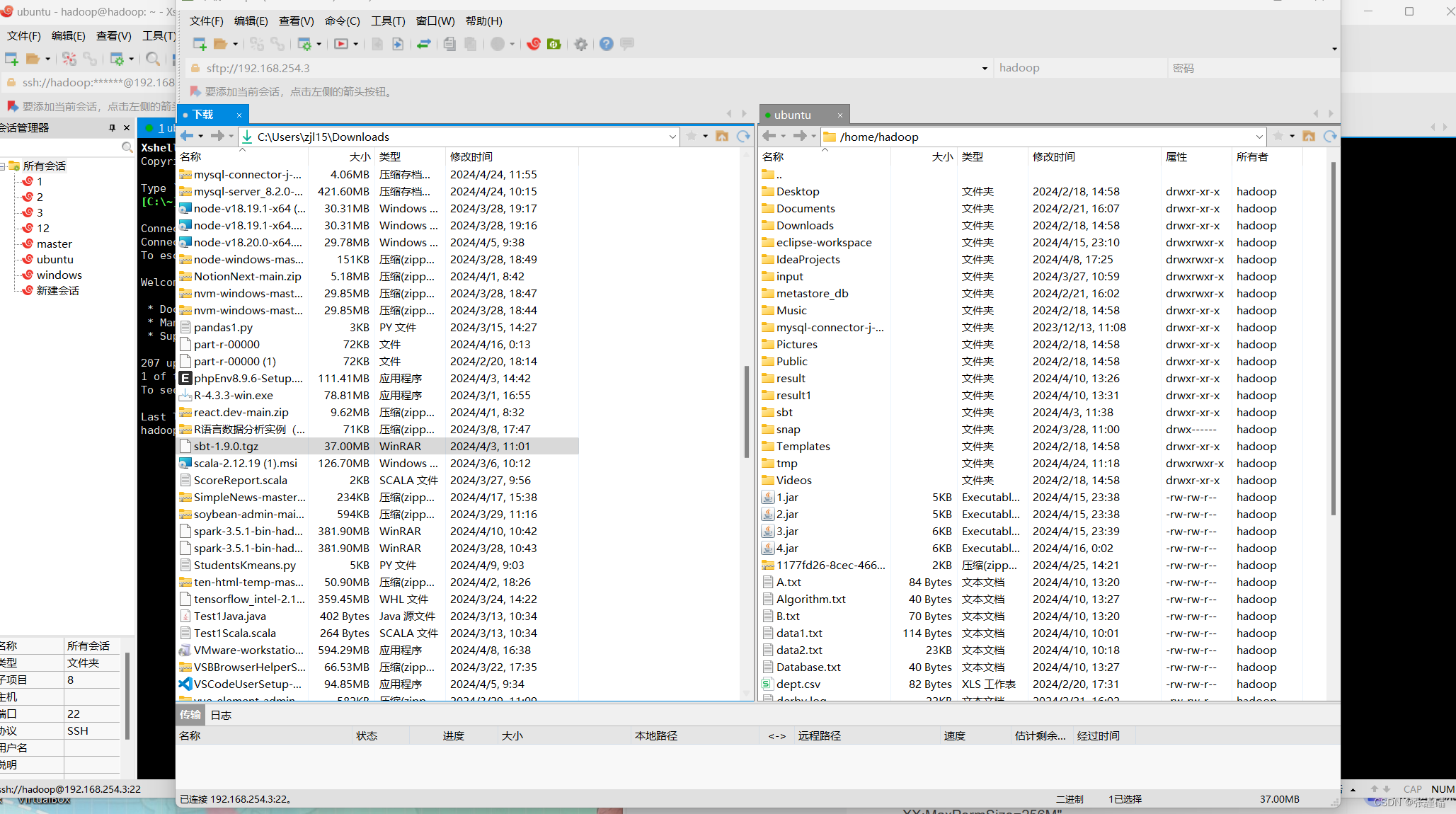Select the ubuntu remote session tab
The image size is (1456, 814).
click(792, 115)
